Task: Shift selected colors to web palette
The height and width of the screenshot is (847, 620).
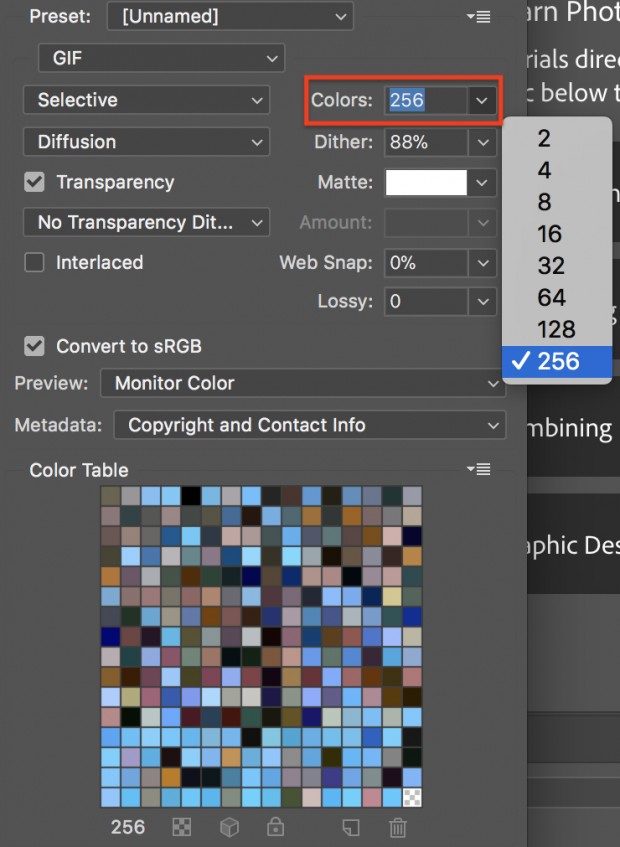Action: (x=229, y=827)
